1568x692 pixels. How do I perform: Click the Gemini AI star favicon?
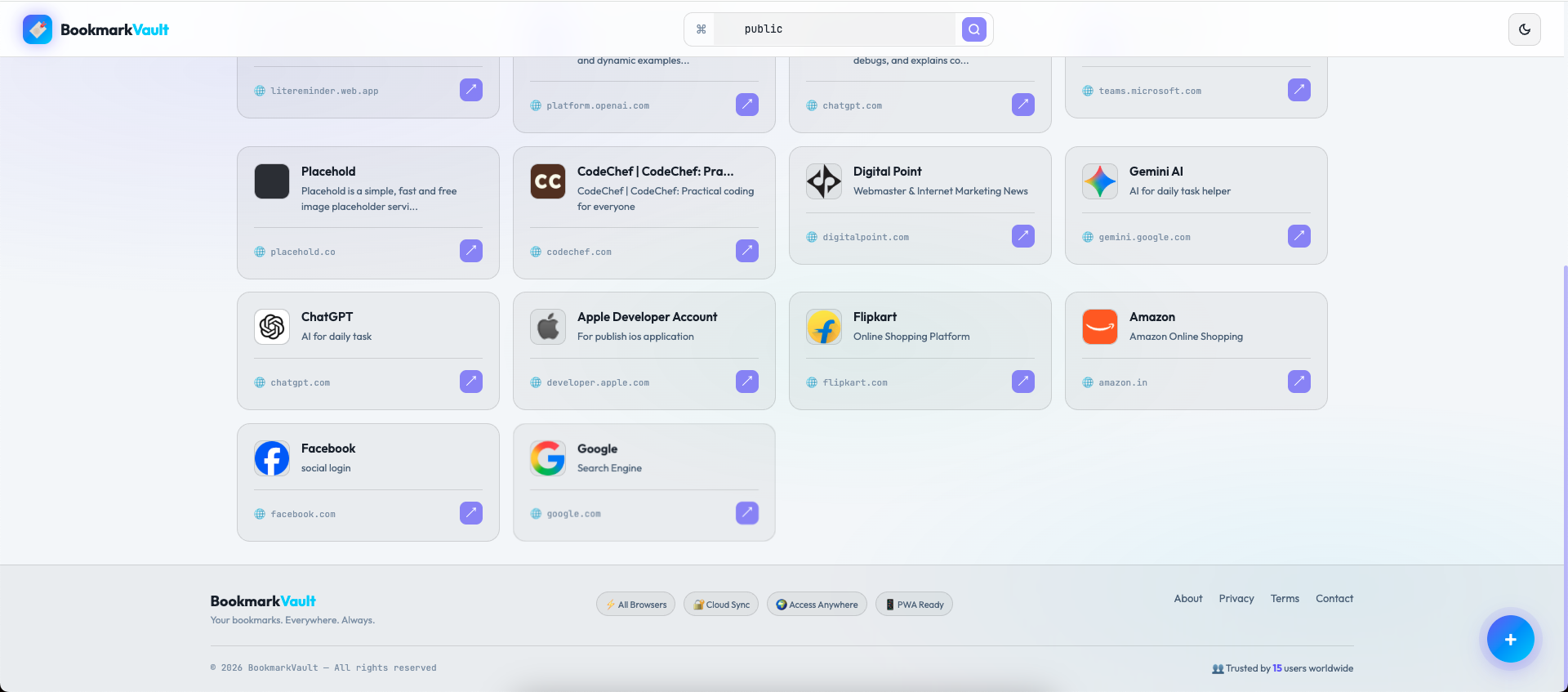coord(1100,181)
